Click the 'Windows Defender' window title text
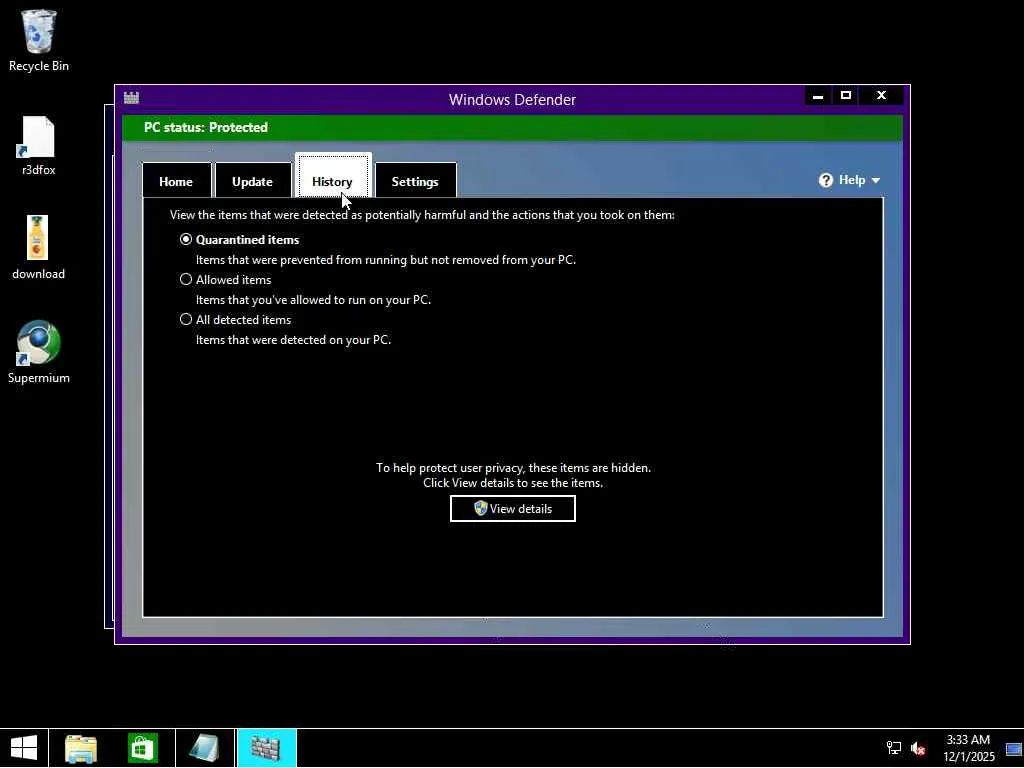Viewport: 1024px width, 768px height. click(x=512, y=100)
